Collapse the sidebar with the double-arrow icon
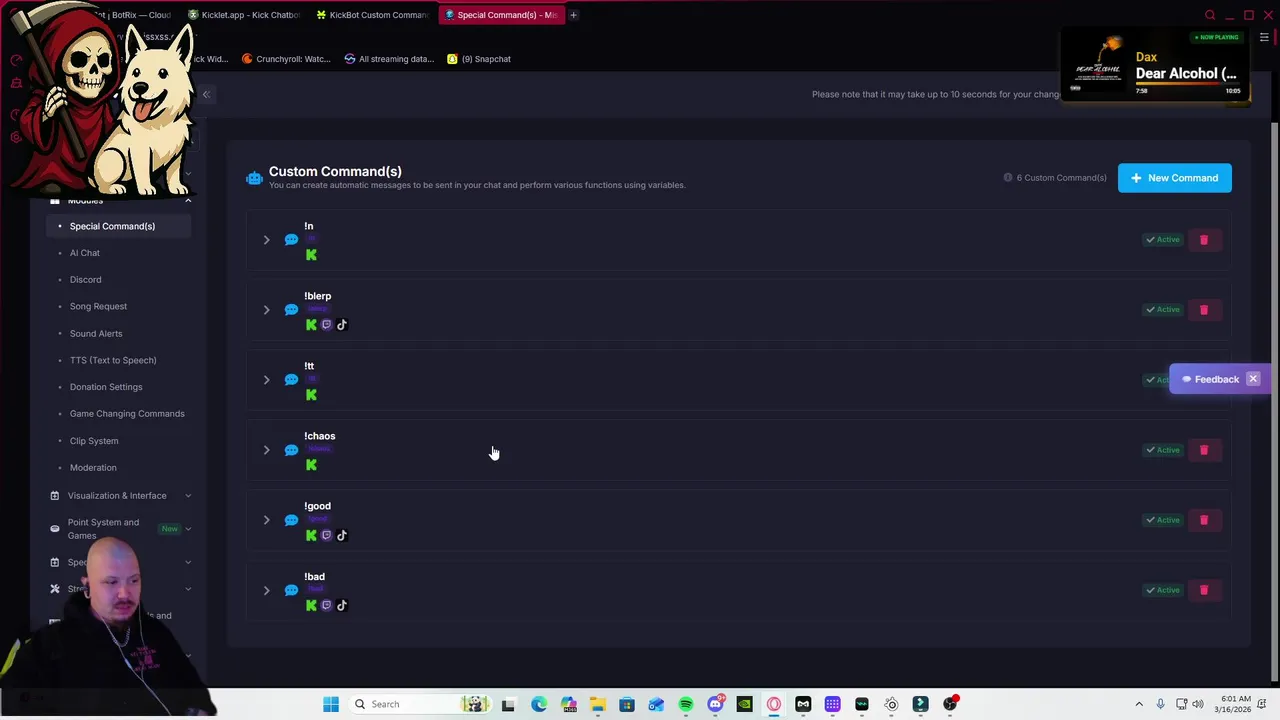This screenshot has height=720, width=1280. [206, 94]
